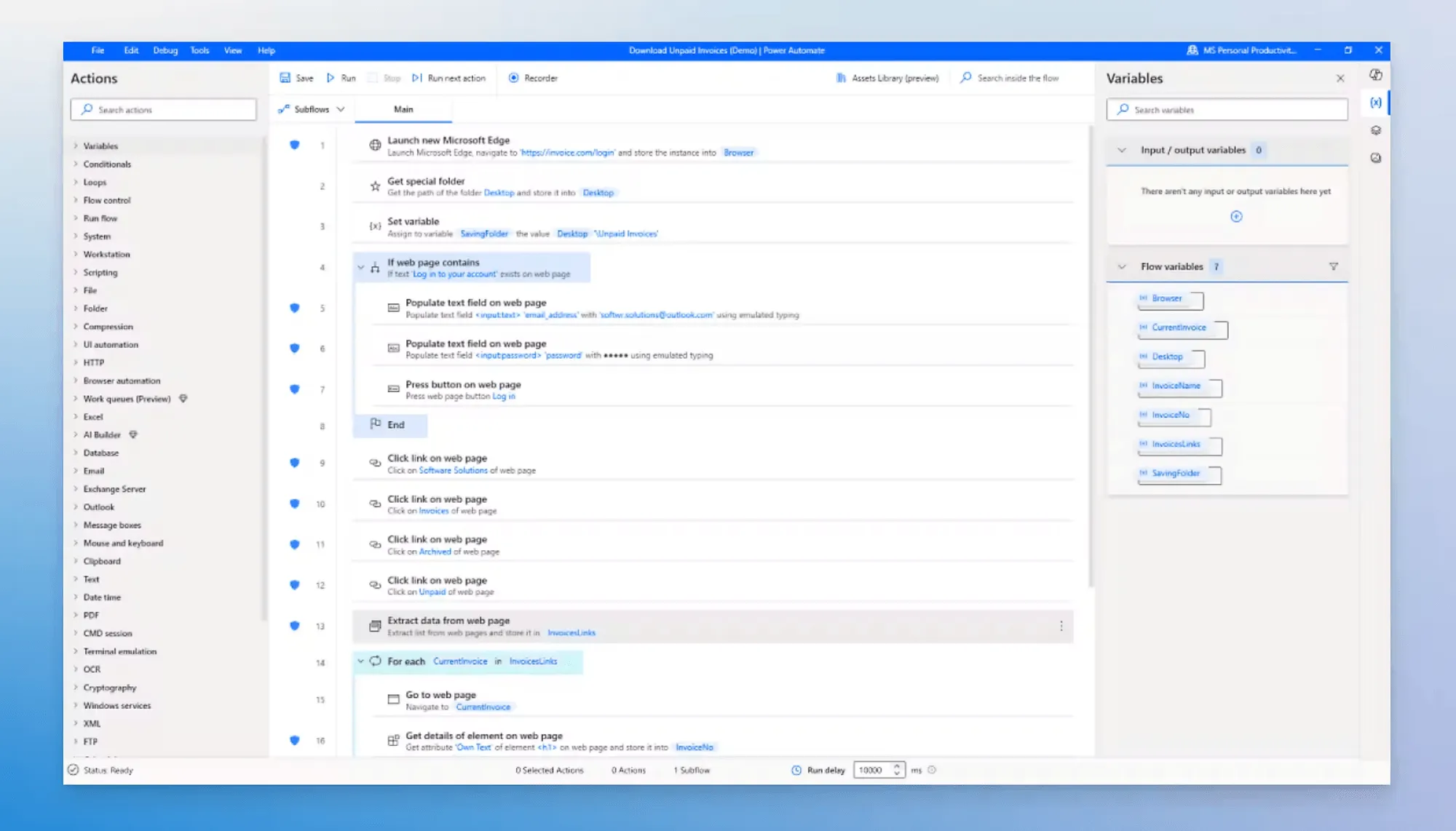Screen dimensions: 1456x831
Task: Toggle the breakpoint on line 7
Action: point(295,389)
